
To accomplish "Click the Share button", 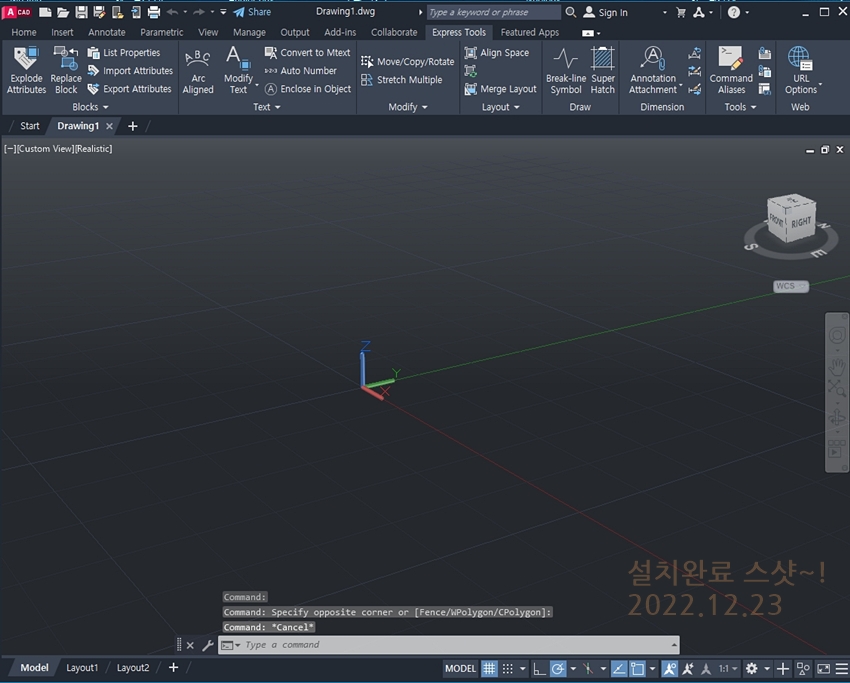I will [252, 12].
